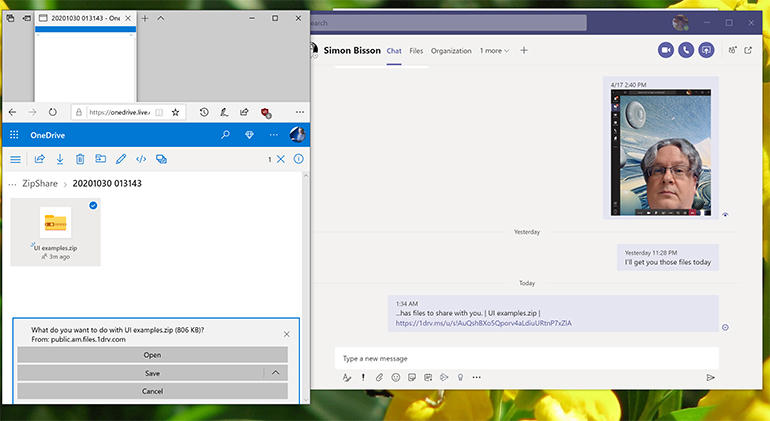Attach a file with the paperclip
Viewport: 770px width, 421px height.
tap(379, 377)
